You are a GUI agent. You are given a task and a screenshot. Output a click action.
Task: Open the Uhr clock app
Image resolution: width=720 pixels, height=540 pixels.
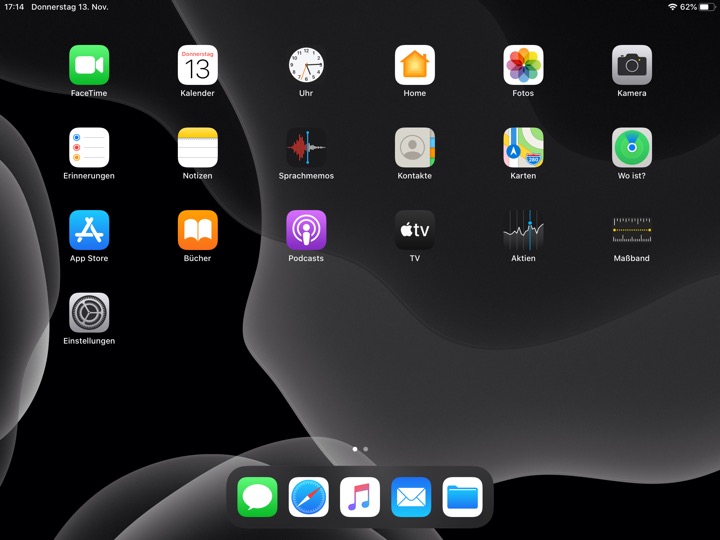[x=306, y=65]
